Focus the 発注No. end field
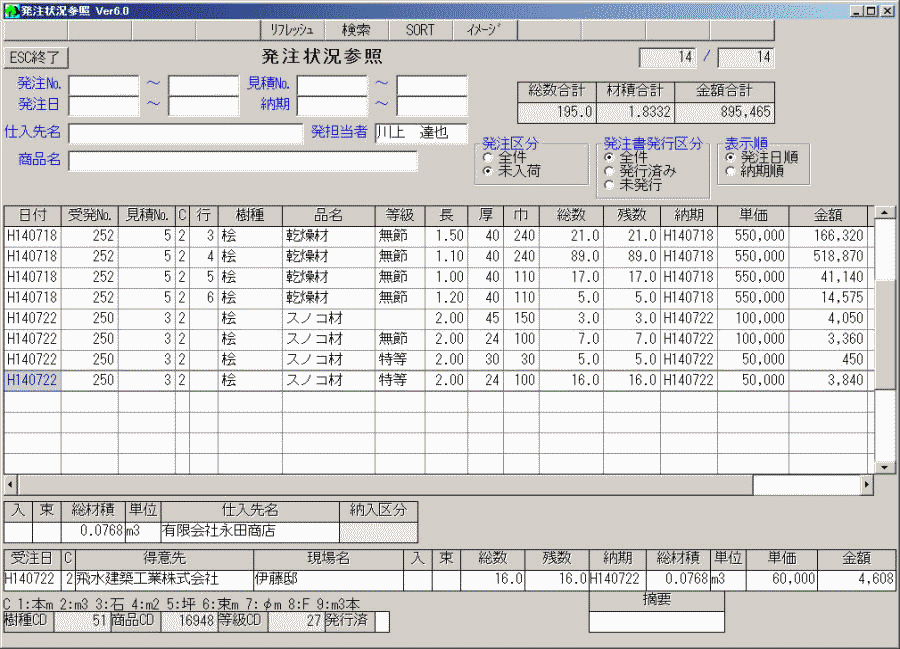 pyautogui.click(x=204, y=85)
